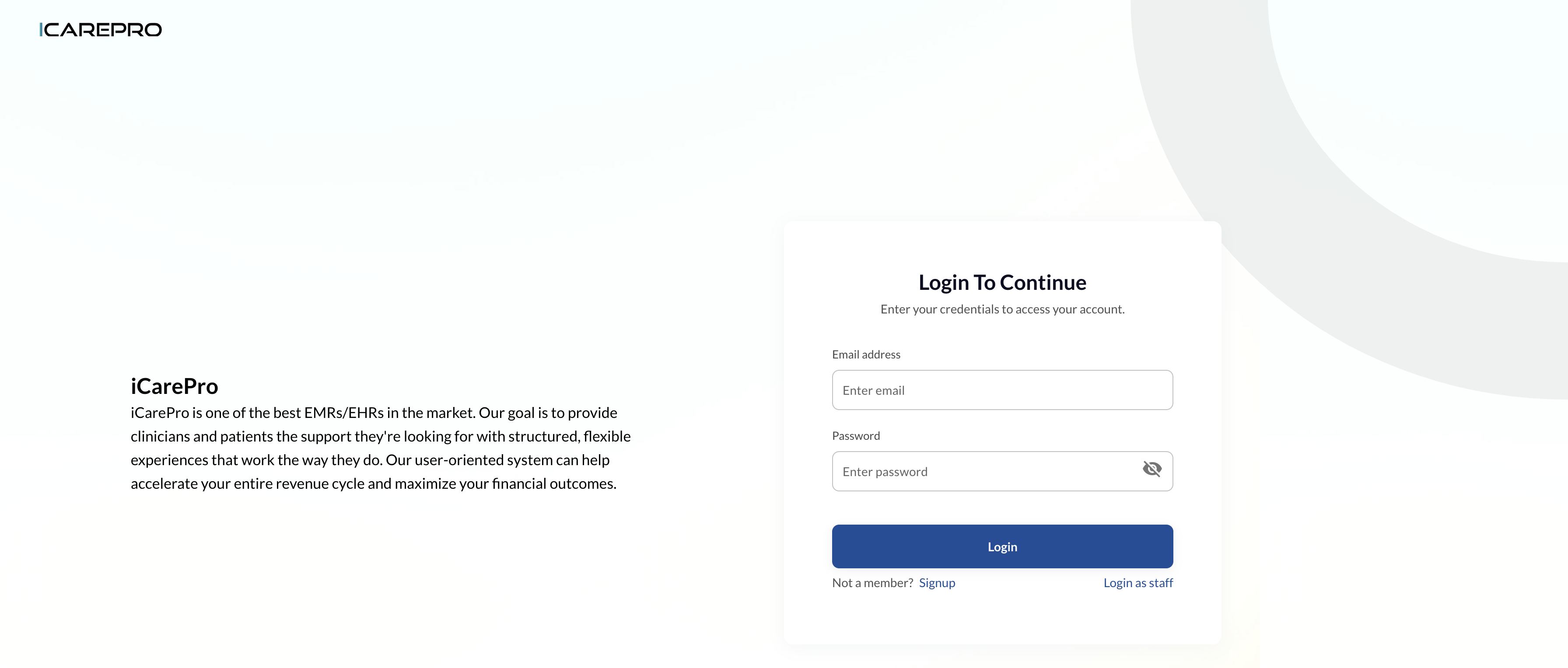Click empty card area below Signup link
This screenshot has height=668, width=1568.
click(x=1002, y=617)
